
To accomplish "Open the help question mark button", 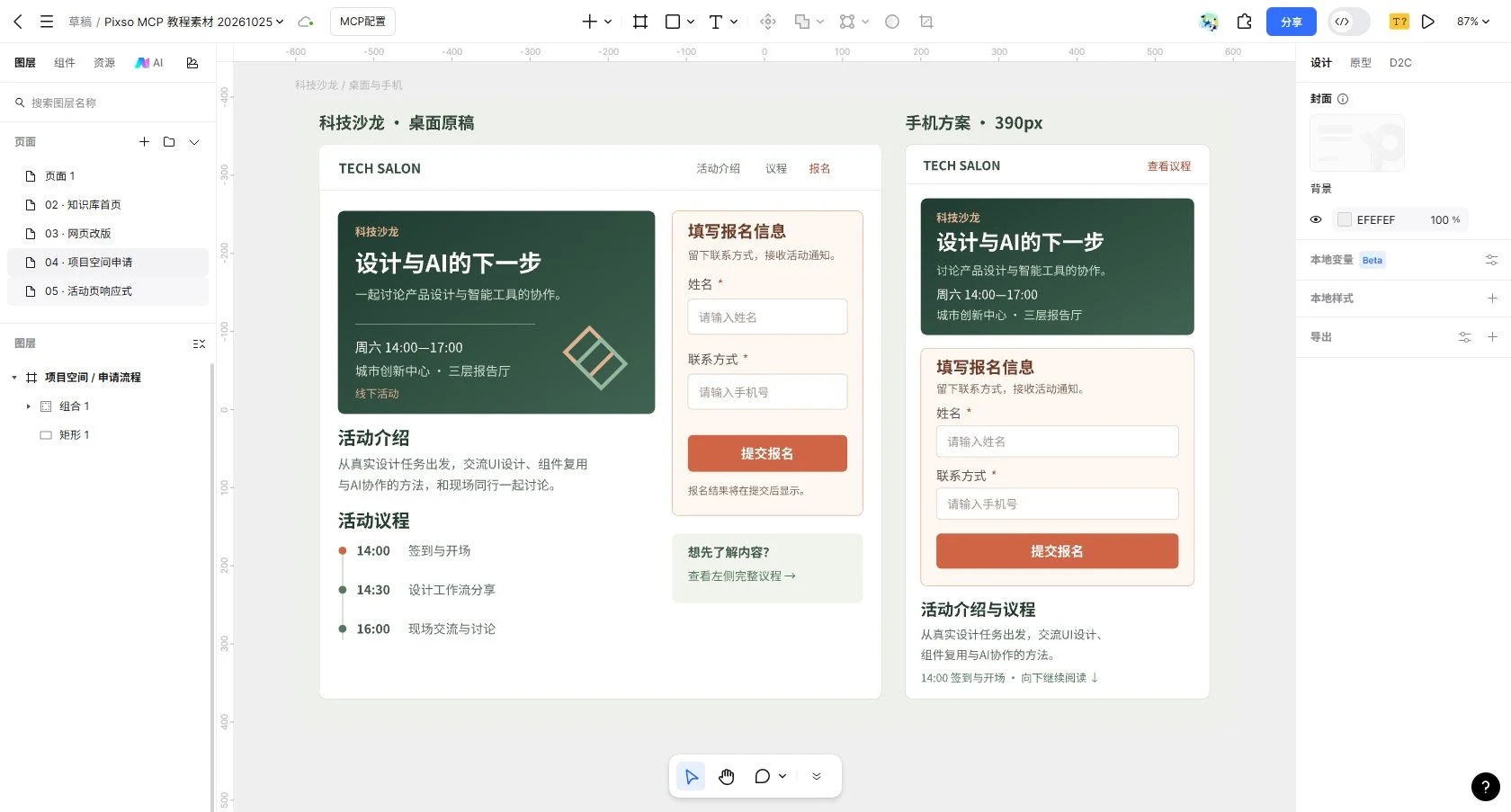I will [x=1486, y=787].
